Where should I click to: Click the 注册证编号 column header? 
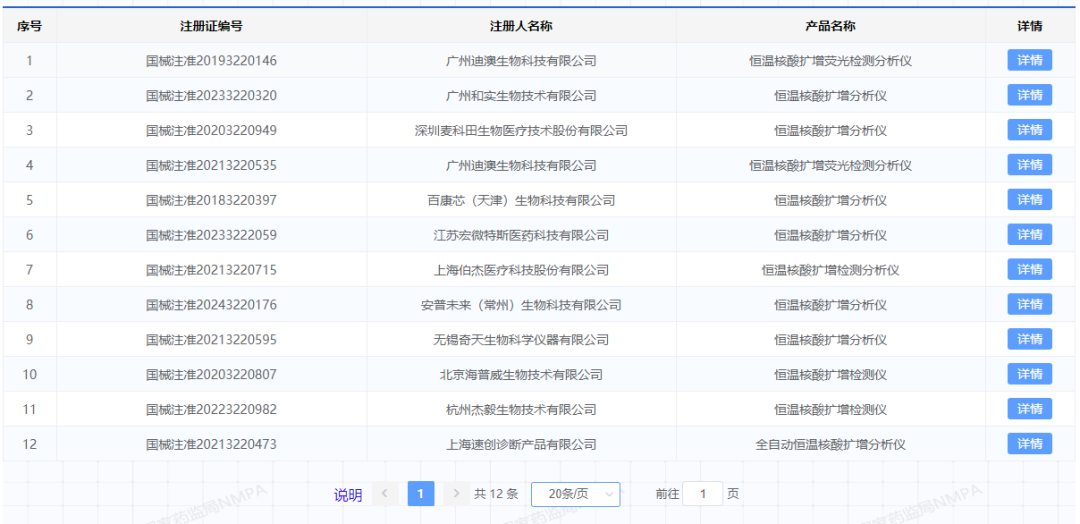pos(211,26)
